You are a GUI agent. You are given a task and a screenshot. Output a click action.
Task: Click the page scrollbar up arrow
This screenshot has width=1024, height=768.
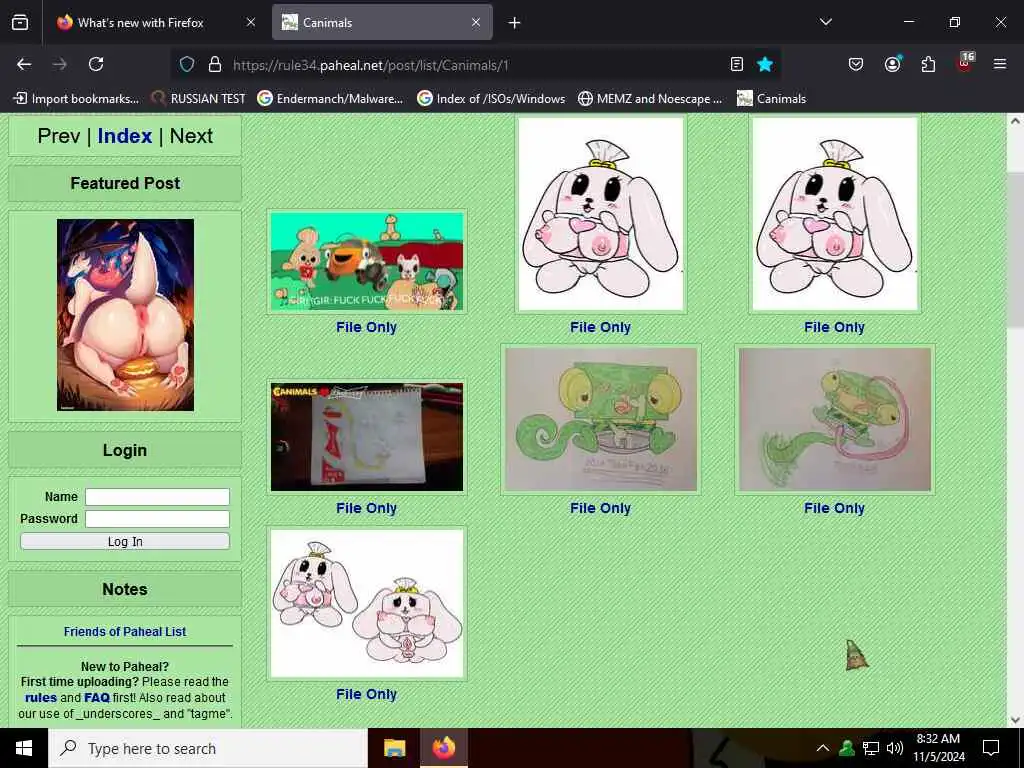point(1015,121)
